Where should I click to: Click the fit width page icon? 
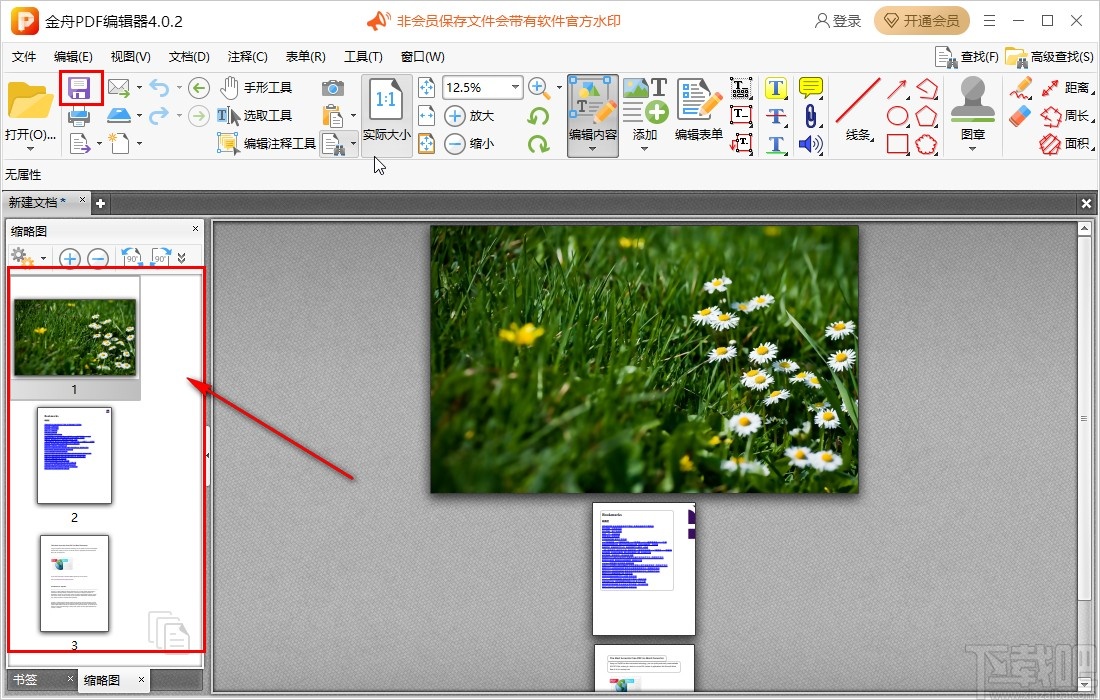click(x=426, y=116)
